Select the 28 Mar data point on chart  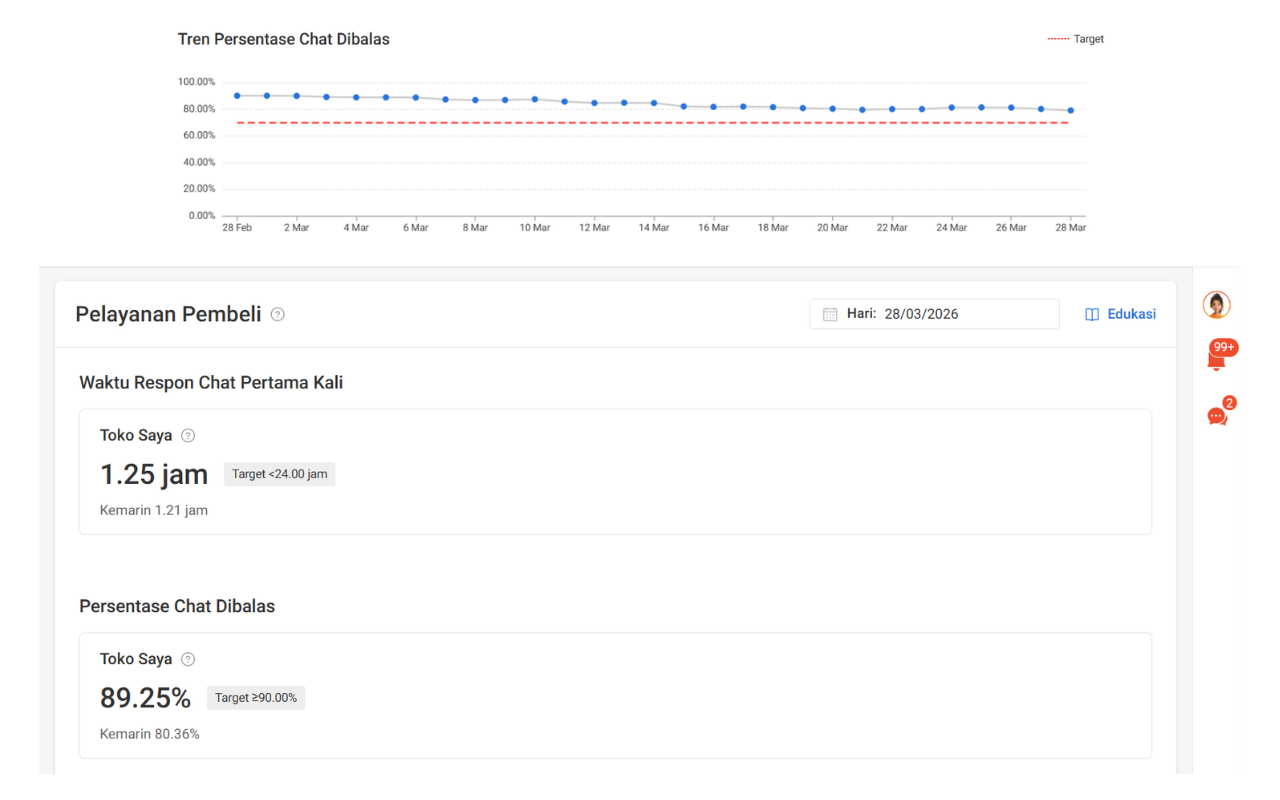pos(1070,110)
